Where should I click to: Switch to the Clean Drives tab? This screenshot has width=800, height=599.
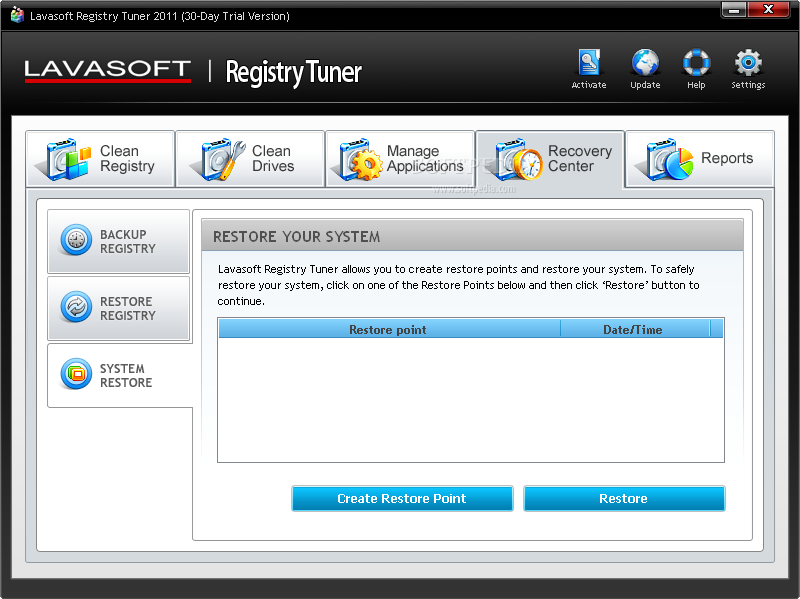[x=250, y=159]
